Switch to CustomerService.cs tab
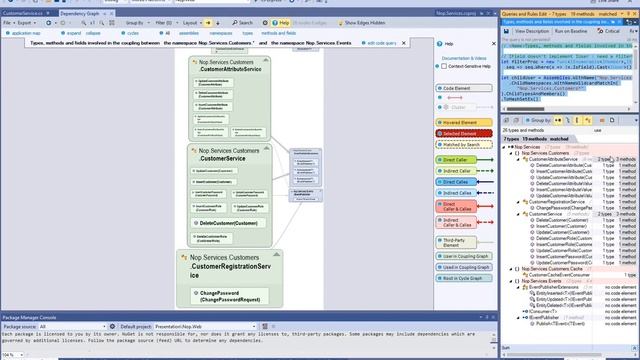The image size is (640, 360). pos(22,13)
